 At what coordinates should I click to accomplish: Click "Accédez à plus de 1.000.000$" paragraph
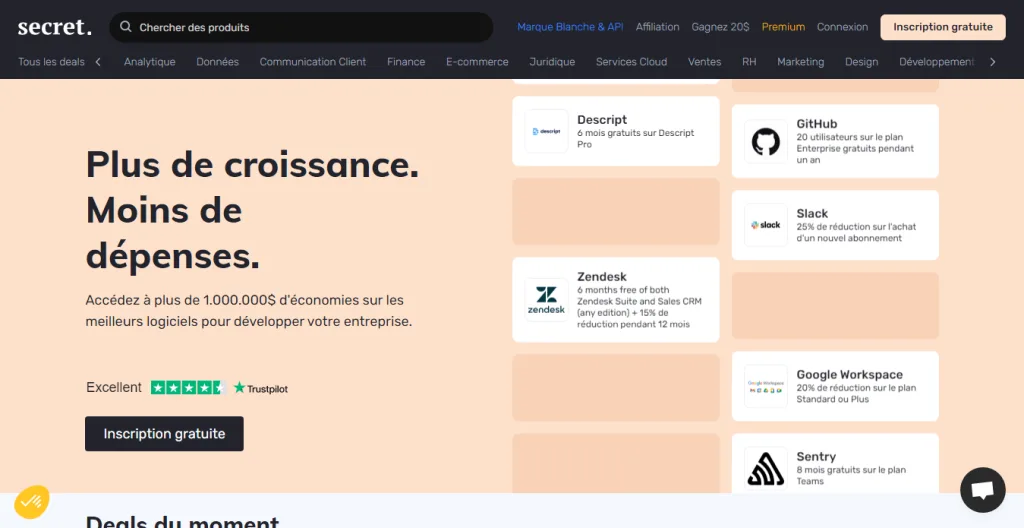[249, 311]
